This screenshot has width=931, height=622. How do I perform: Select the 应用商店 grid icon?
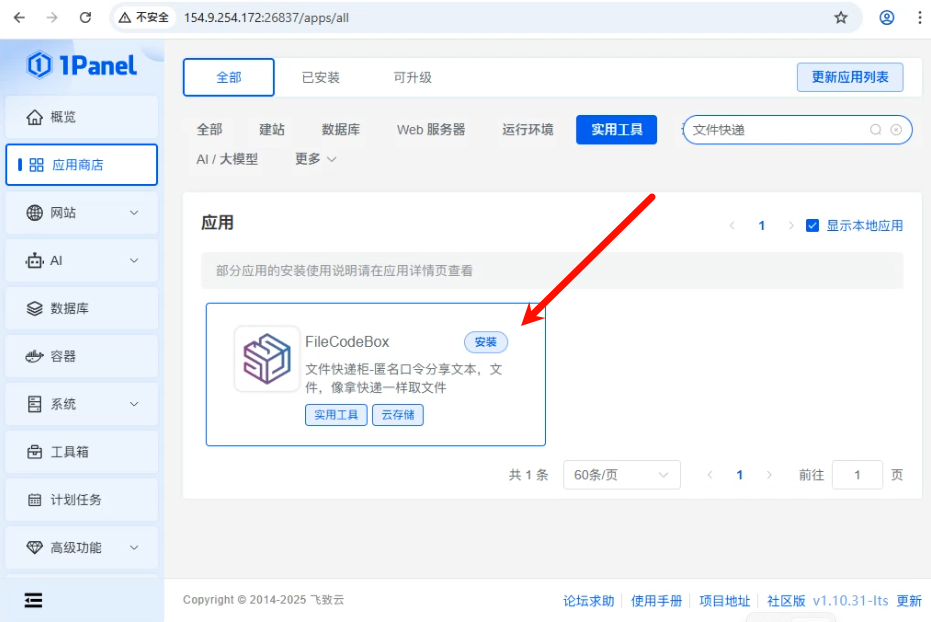(x=36, y=165)
